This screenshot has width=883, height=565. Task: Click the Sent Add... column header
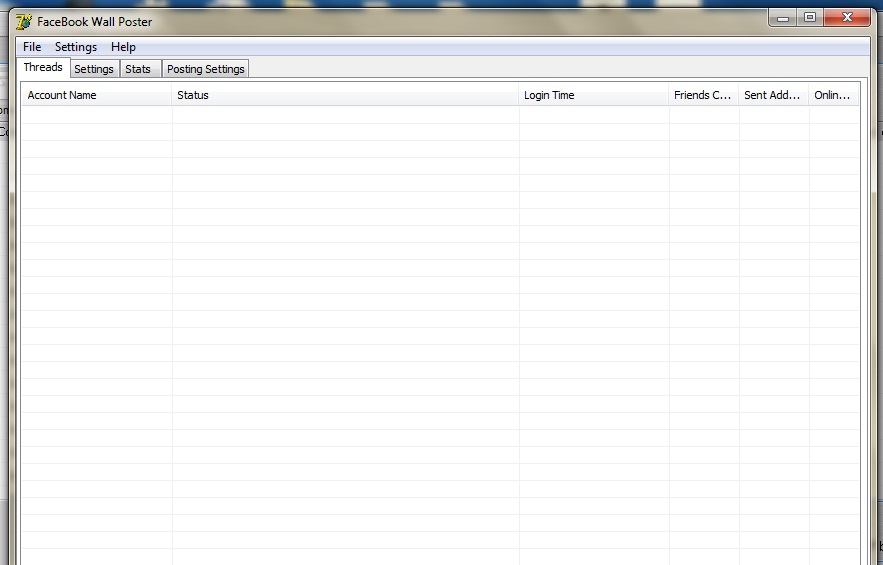(x=774, y=95)
